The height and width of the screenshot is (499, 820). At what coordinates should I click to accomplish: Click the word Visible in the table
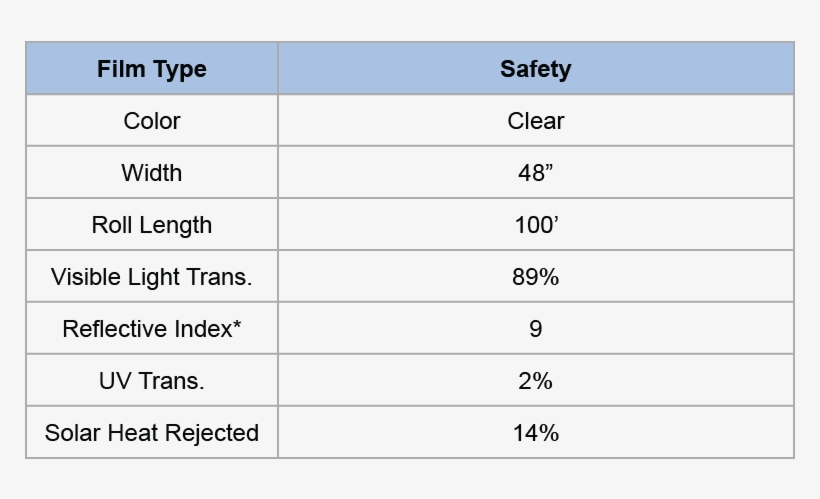[x=85, y=277]
